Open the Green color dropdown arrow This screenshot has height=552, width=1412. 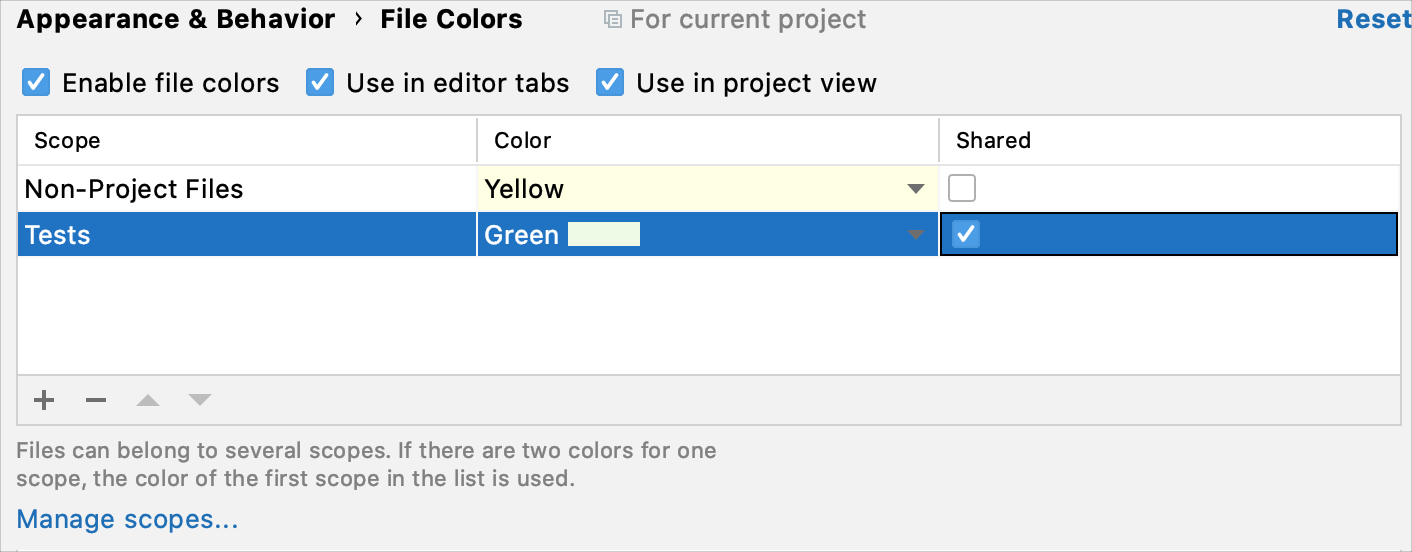(x=914, y=235)
